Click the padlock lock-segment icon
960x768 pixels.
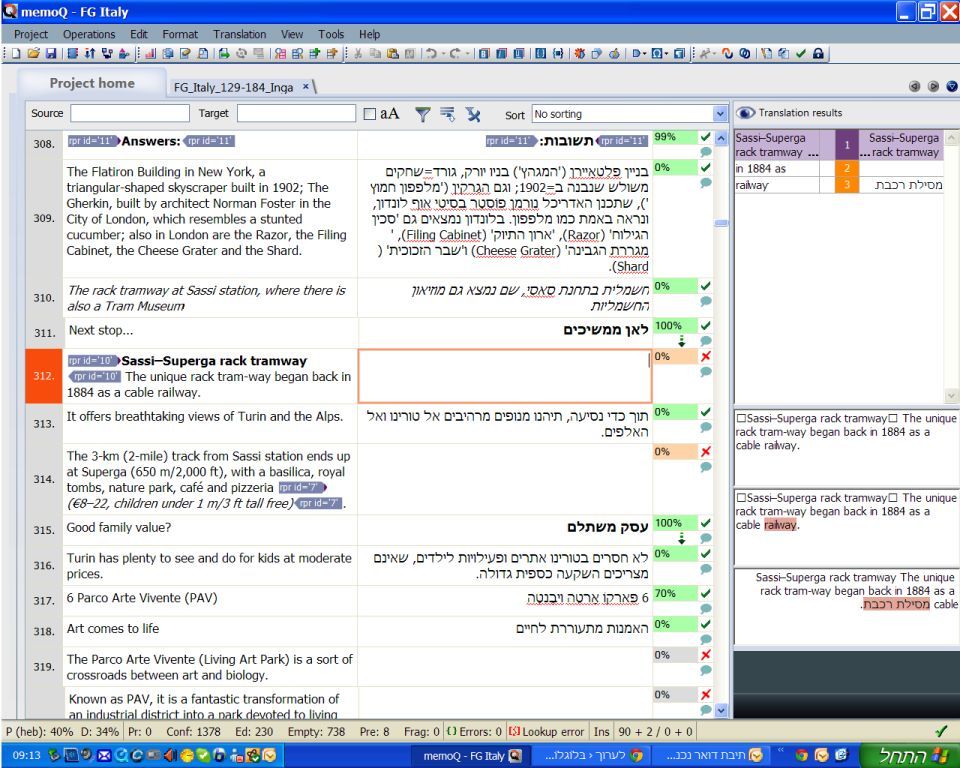point(817,54)
